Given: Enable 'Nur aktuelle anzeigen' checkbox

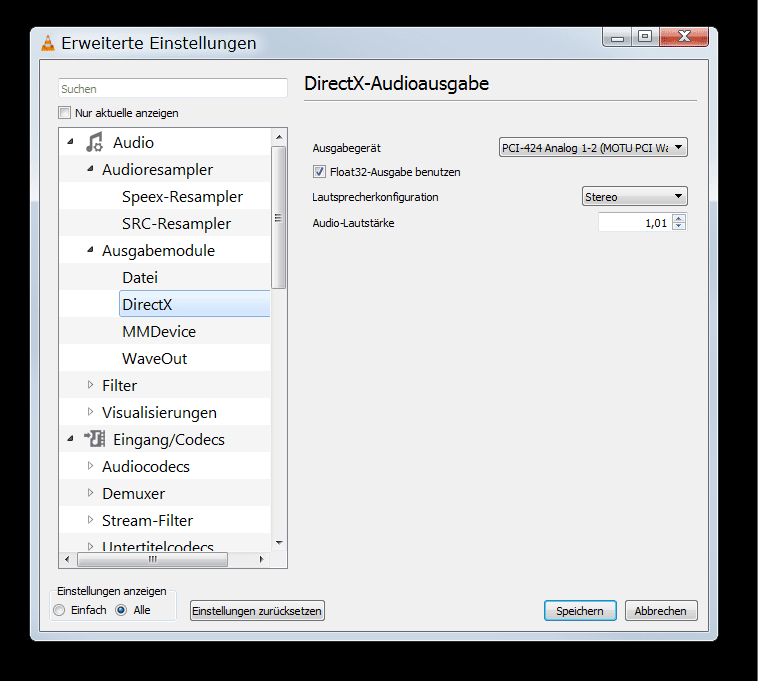Looking at the screenshot, I should pos(64,113).
